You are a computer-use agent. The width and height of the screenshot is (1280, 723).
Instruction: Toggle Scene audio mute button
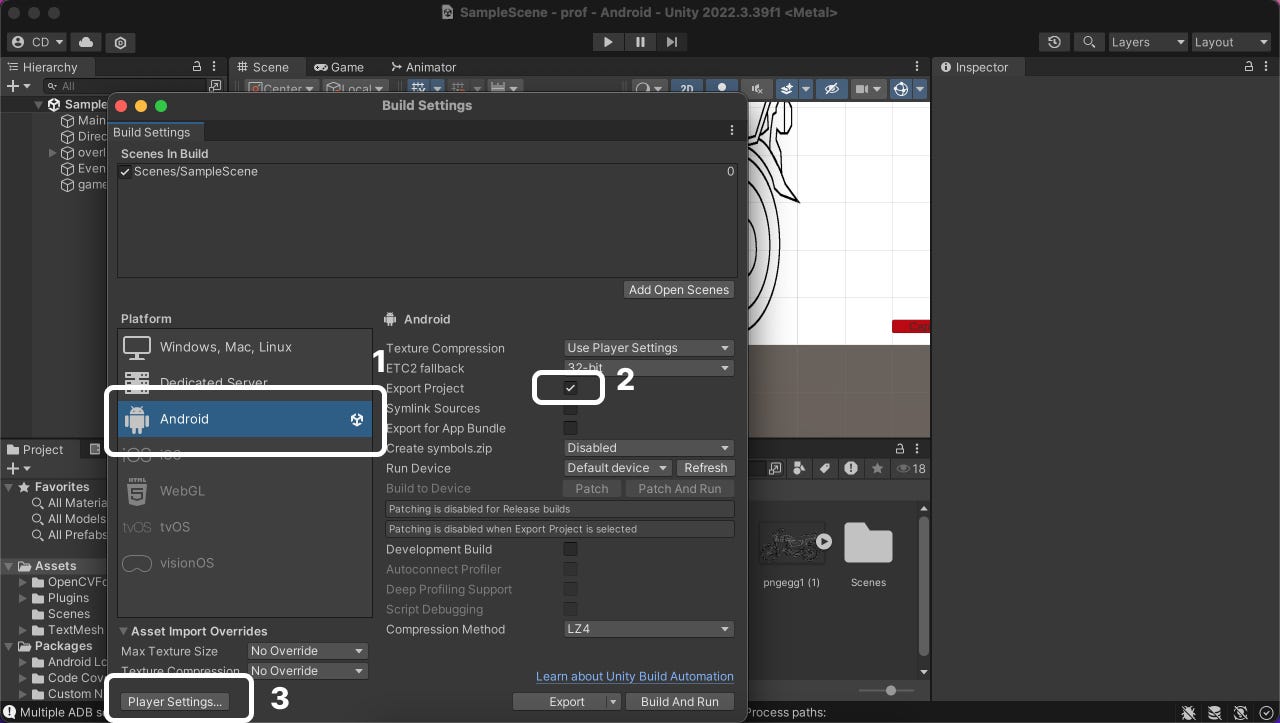point(757,88)
